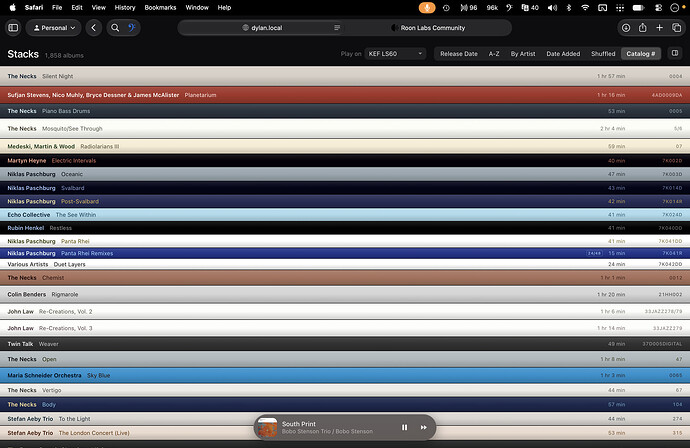Screen dimensions: 690x448
Task: Open the screen mirroring menu bar icon
Action: coord(602,7)
